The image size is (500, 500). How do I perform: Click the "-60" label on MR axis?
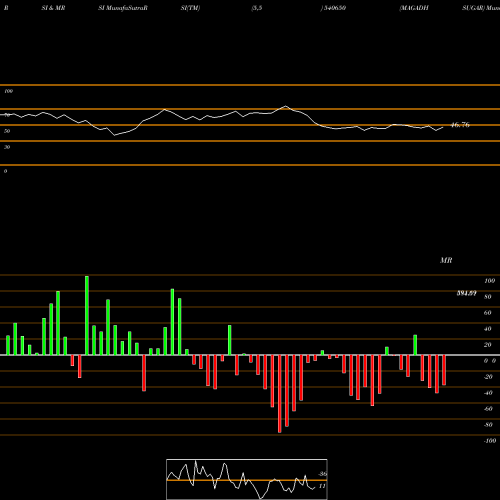pyautogui.click(x=488, y=409)
